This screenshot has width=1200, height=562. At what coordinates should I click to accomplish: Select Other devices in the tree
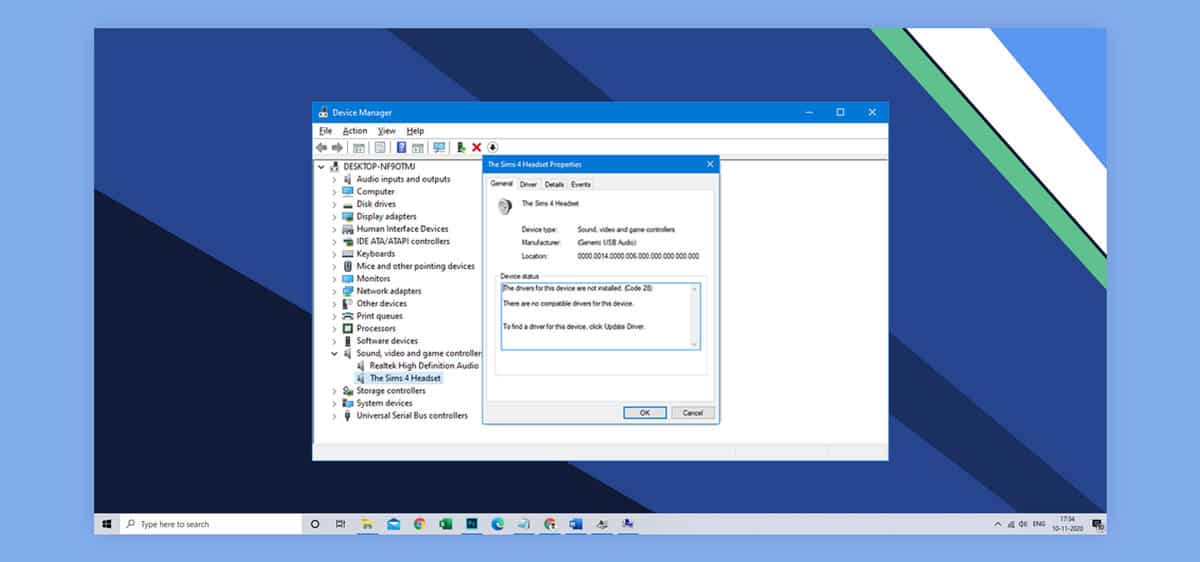click(381, 303)
